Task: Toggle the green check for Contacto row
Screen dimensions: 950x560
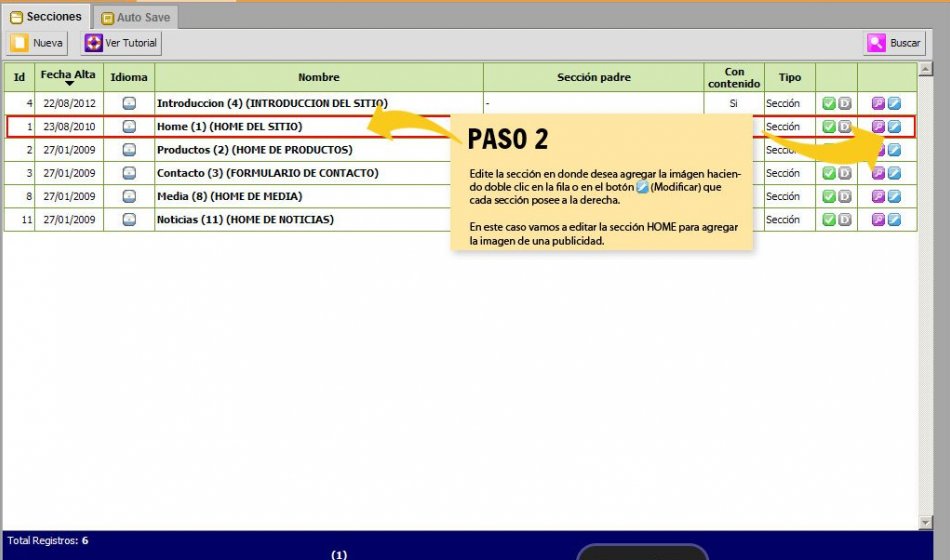Action: tap(829, 173)
